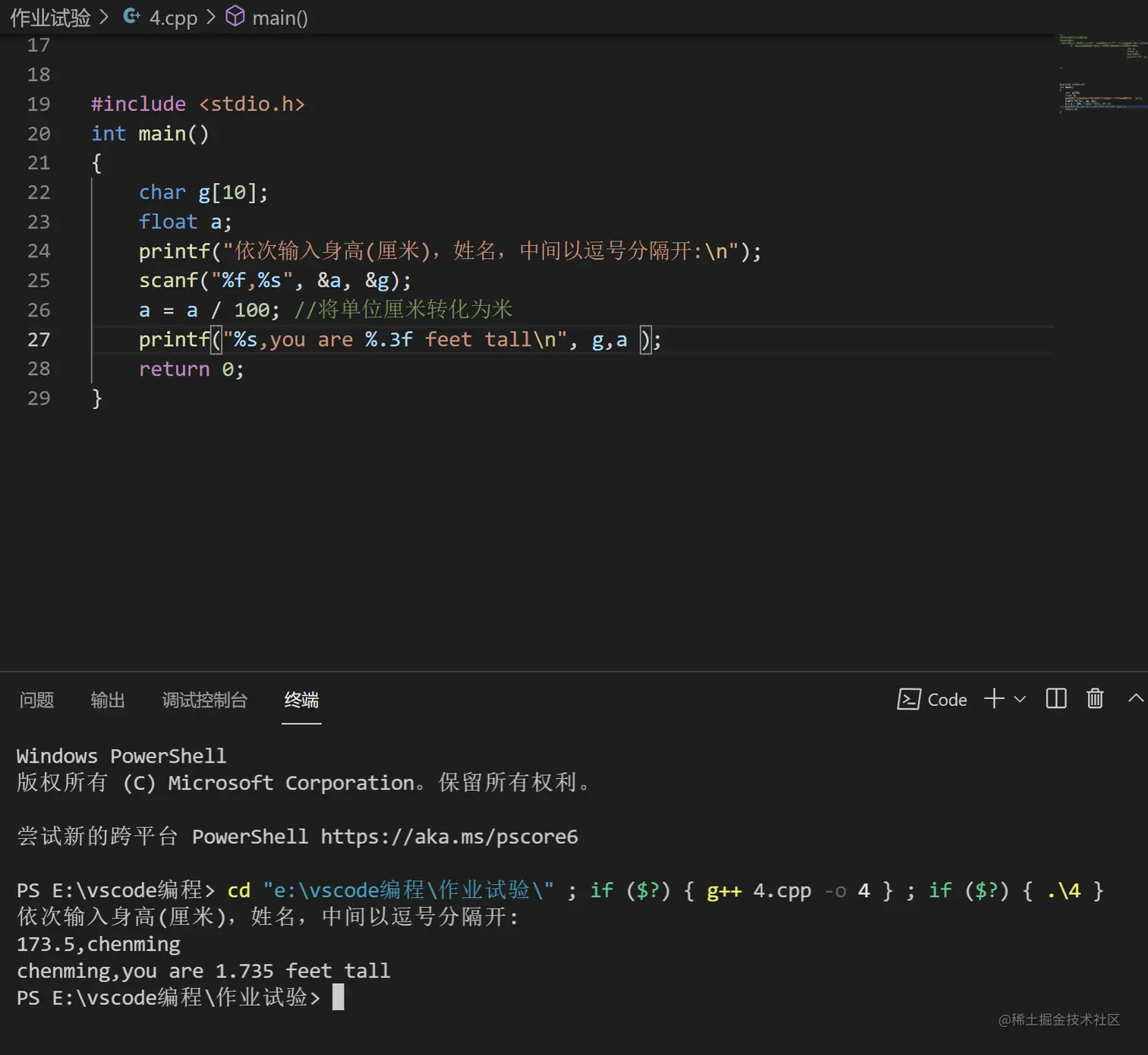
Task: Select the 终端 tab
Action: (301, 700)
